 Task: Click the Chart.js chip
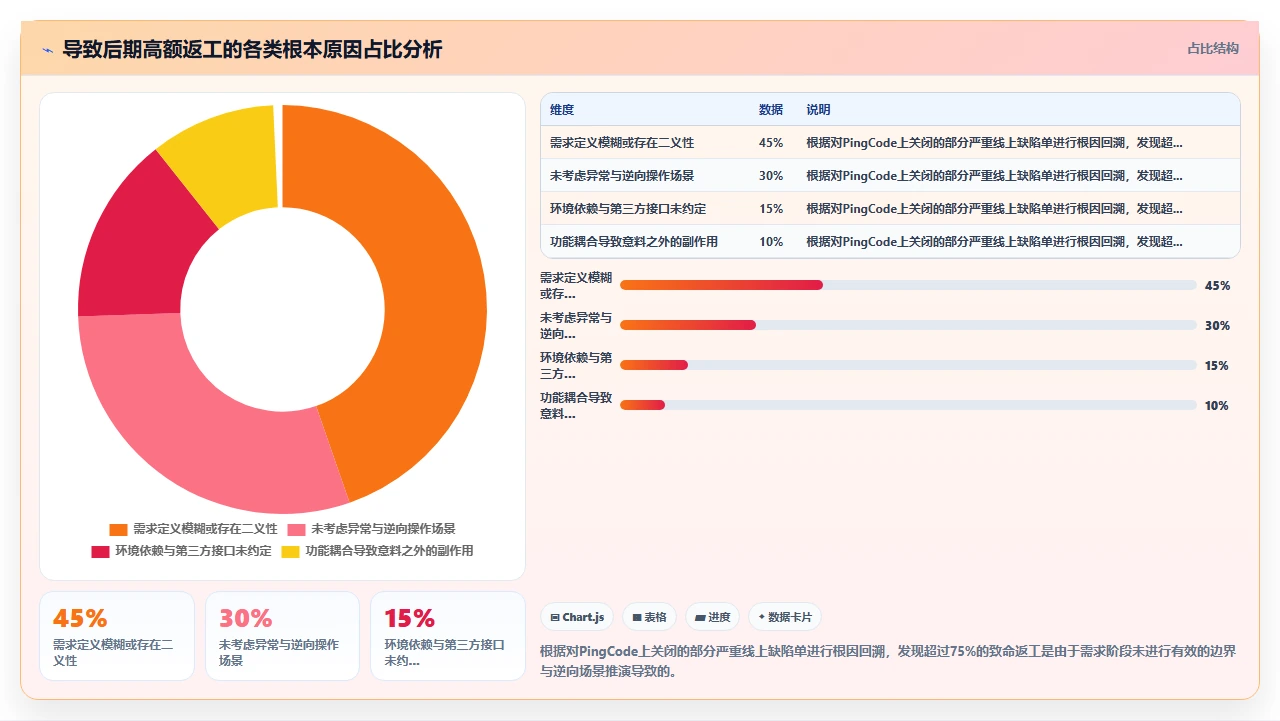pyautogui.click(x=578, y=617)
